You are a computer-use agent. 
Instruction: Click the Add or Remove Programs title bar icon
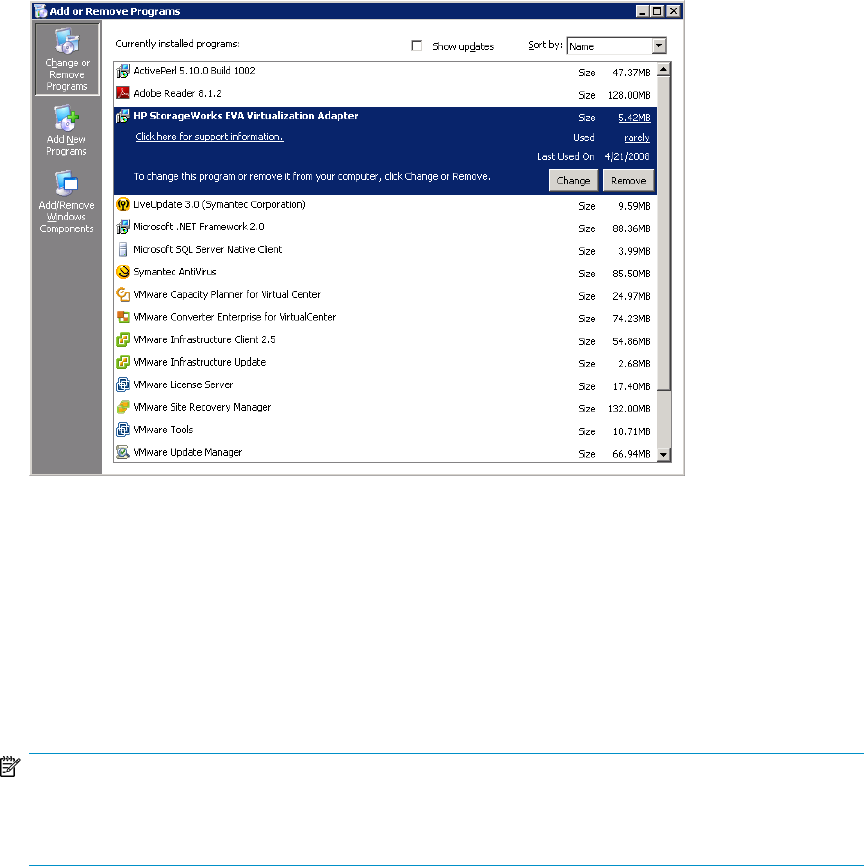click(40, 11)
